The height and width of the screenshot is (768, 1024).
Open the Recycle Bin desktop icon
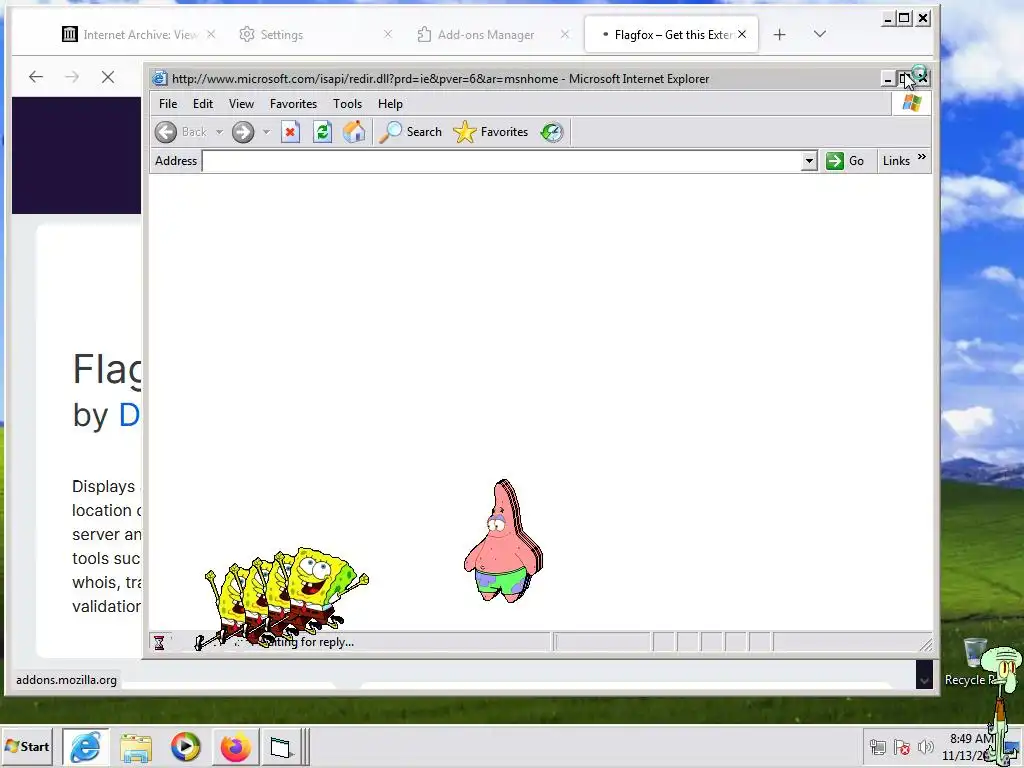click(975, 661)
